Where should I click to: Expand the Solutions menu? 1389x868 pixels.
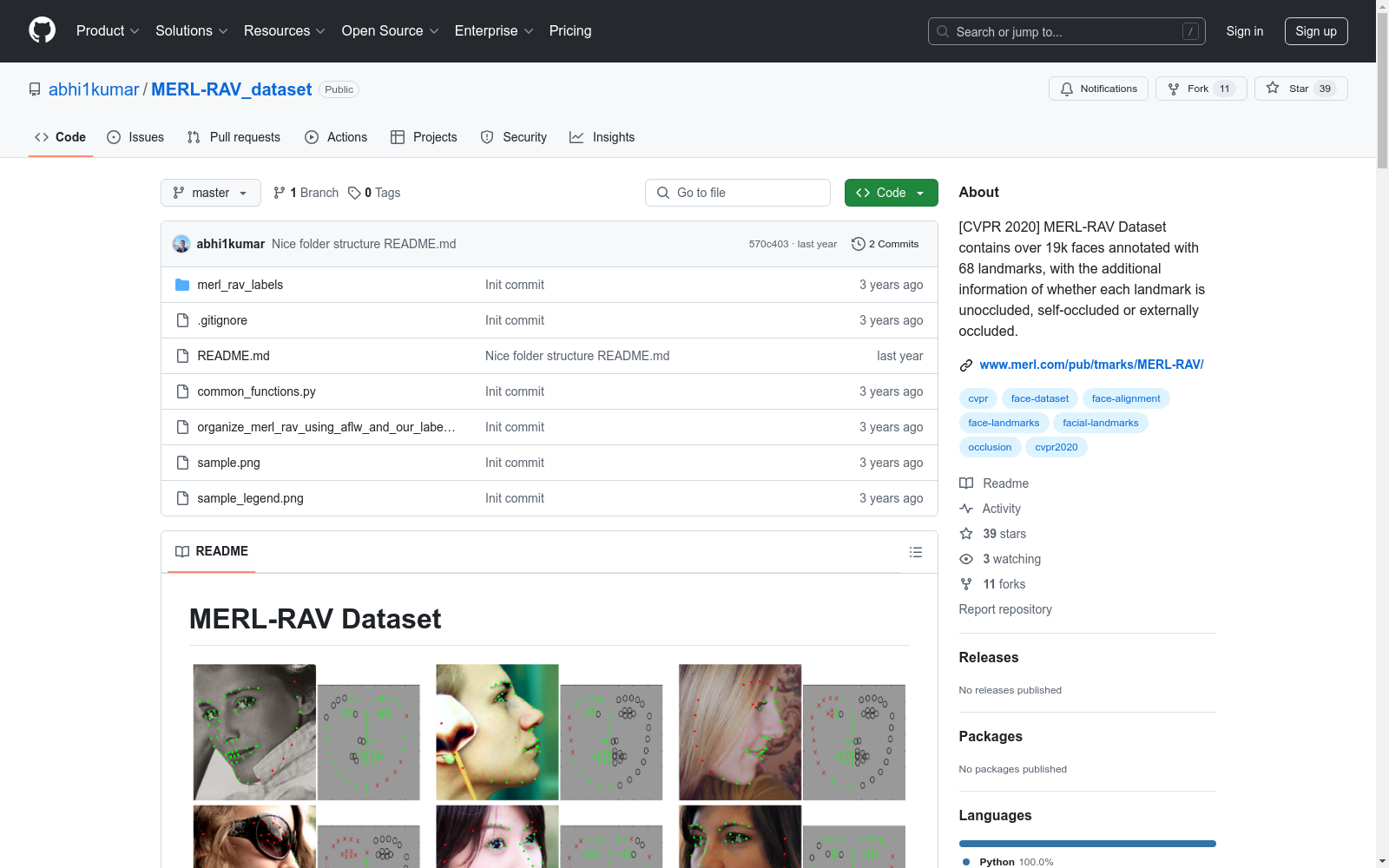191,30
